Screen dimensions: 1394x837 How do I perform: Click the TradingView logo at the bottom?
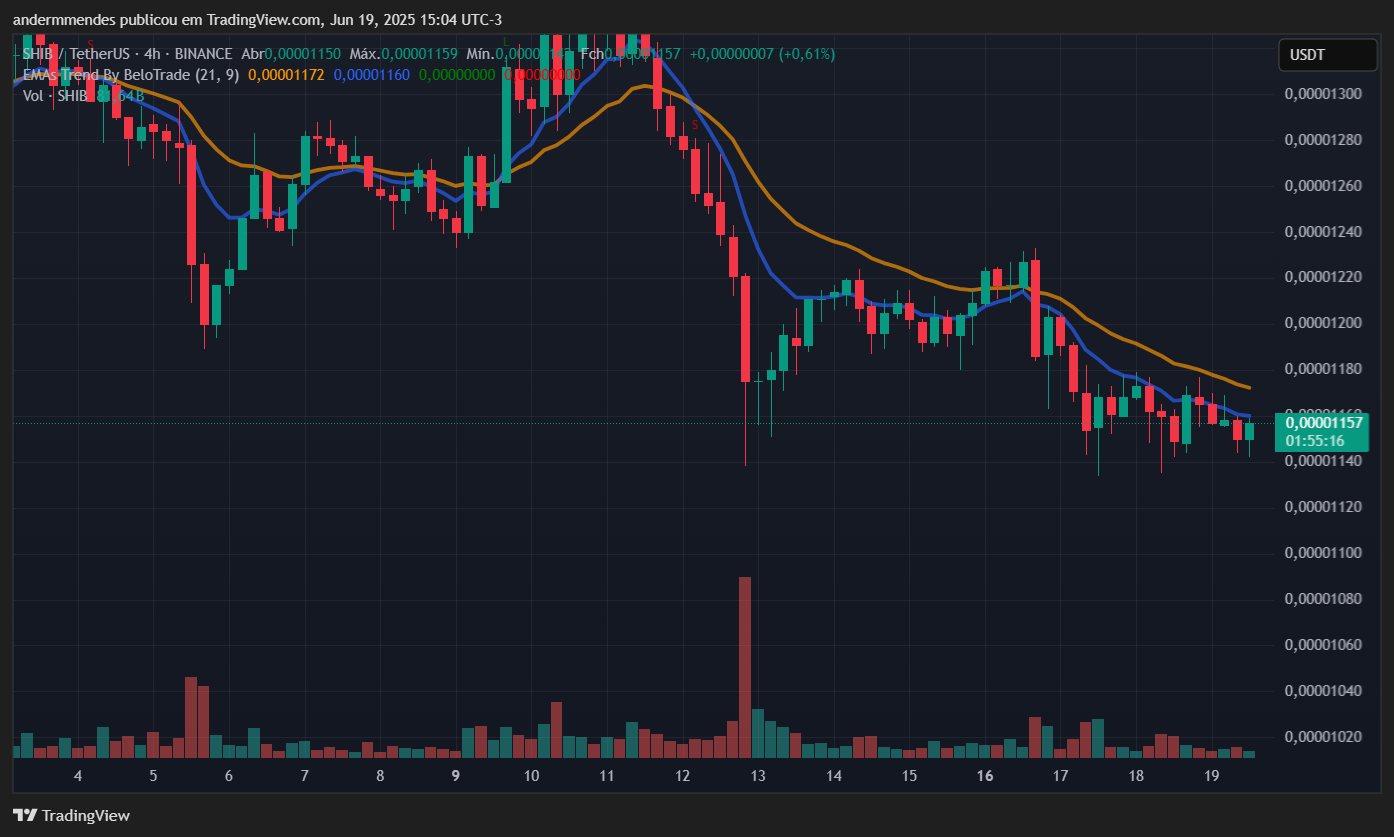pos(71,815)
